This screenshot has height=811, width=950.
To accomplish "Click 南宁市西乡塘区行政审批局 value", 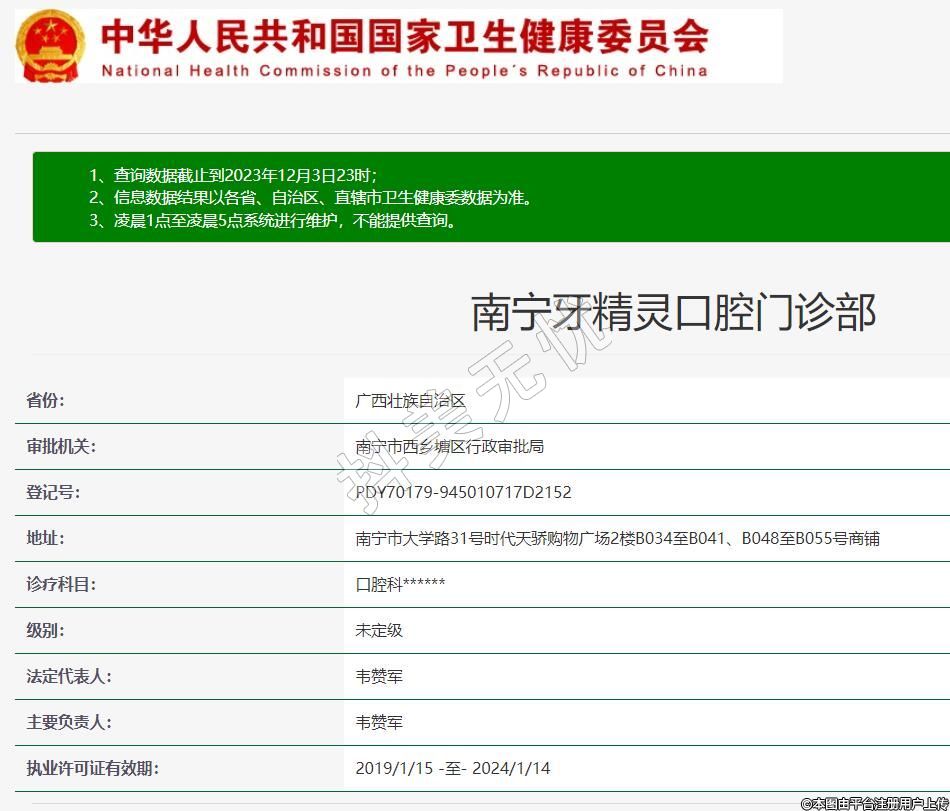I will [x=450, y=446].
